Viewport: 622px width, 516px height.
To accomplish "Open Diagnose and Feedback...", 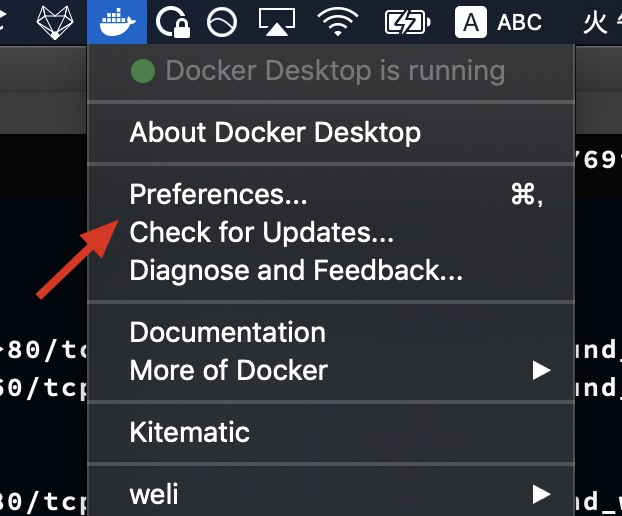I will click(x=331, y=270).
